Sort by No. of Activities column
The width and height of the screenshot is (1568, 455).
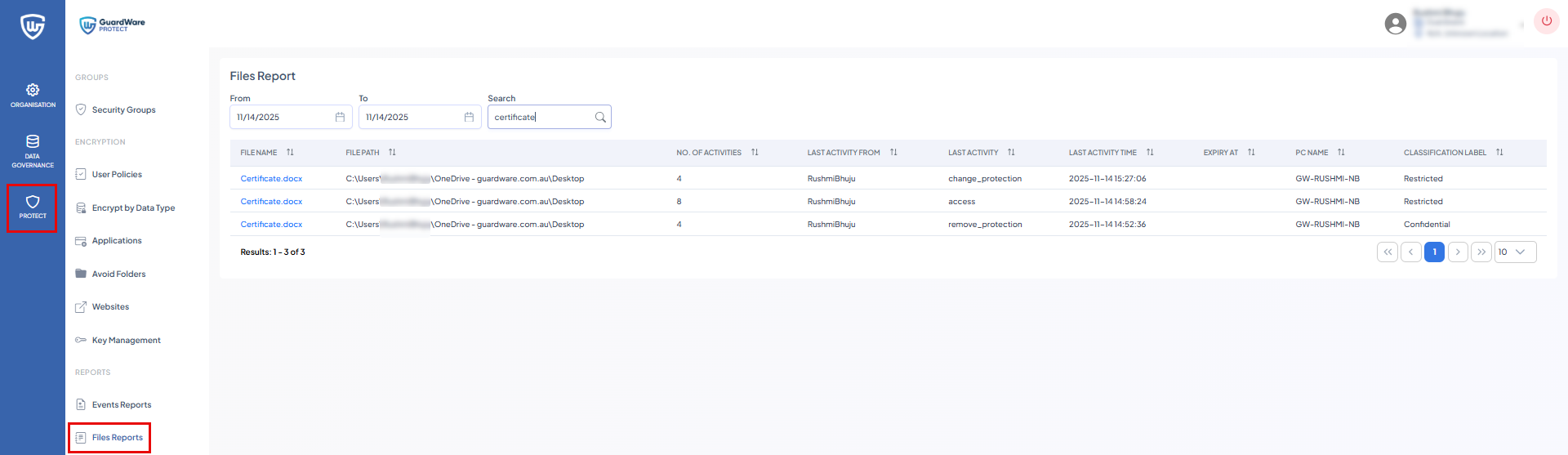755,153
